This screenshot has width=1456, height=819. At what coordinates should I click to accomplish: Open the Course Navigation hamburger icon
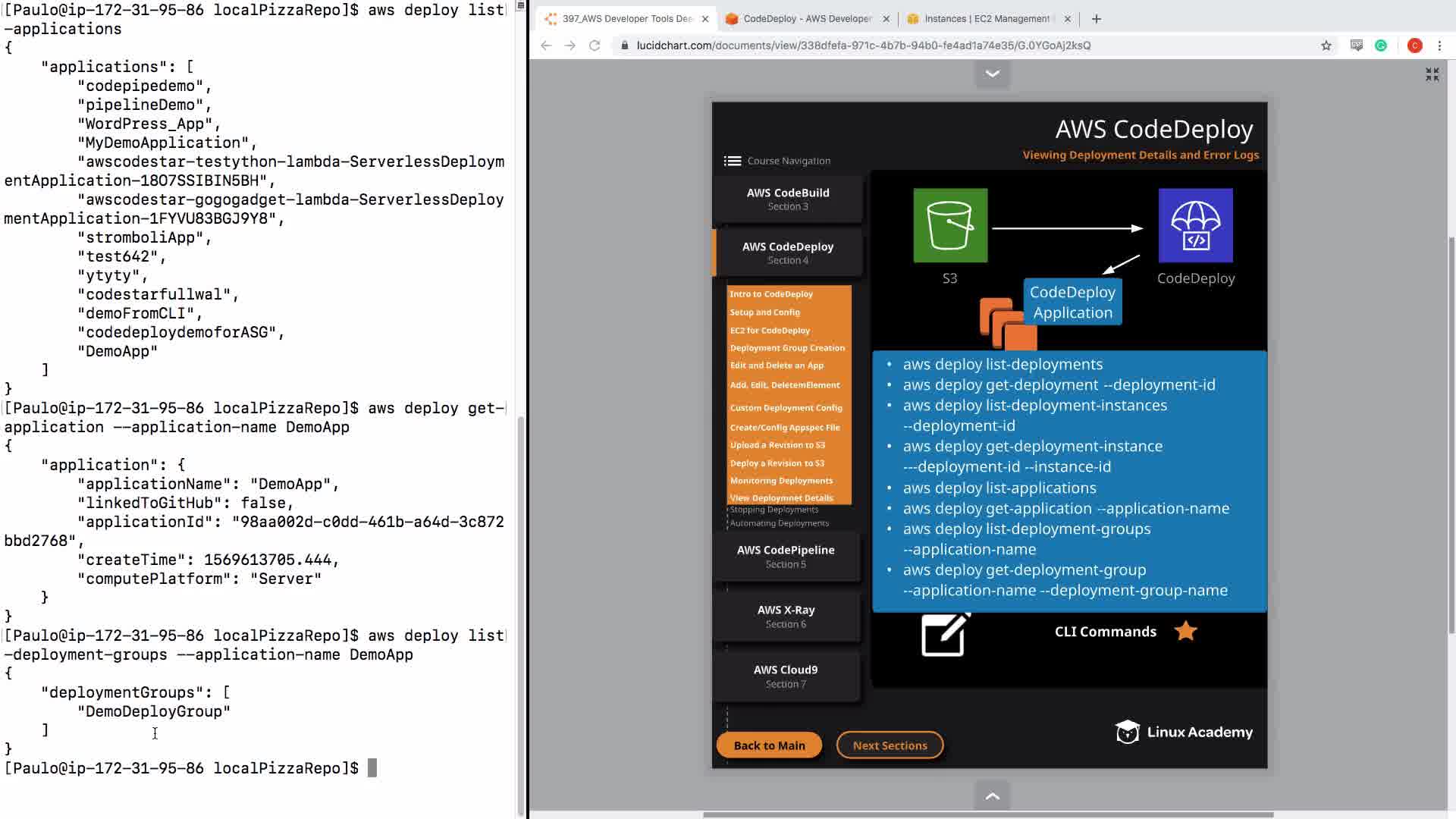pos(732,161)
